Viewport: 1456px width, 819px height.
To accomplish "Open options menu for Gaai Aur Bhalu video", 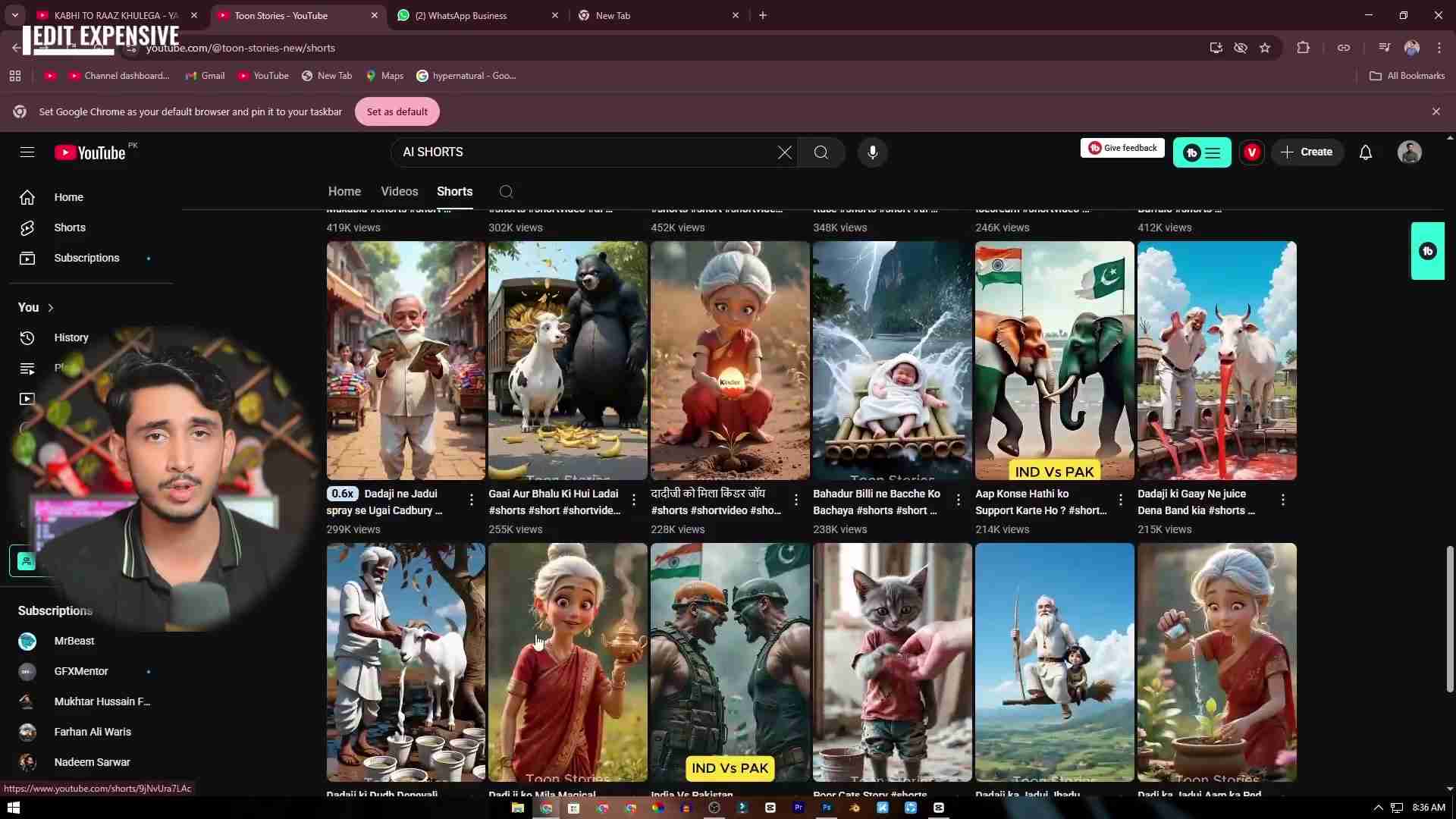I will [634, 500].
